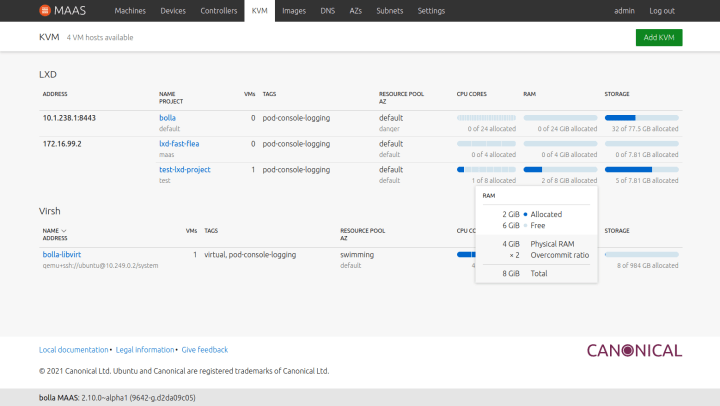Go to the Settings tab
Viewport: 720px width, 406px height.
tap(431, 11)
